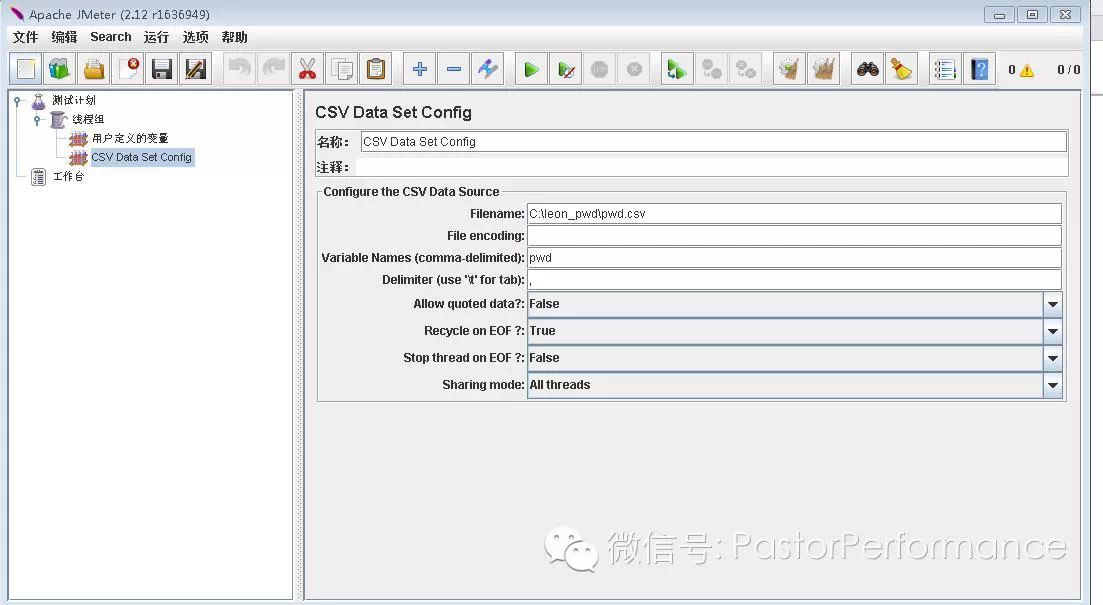Image resolution: width=1103 pixels, height=605 pixels.
Task: Collapse the 线程组 tree node handle
Action: 37,120
